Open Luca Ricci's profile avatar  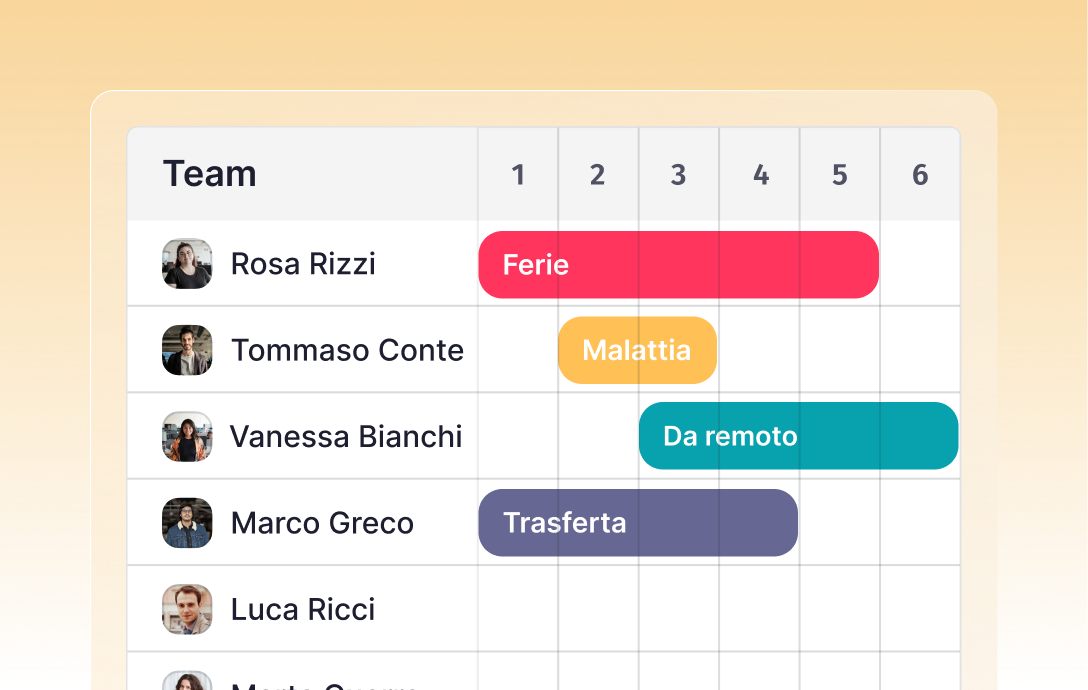187,609
